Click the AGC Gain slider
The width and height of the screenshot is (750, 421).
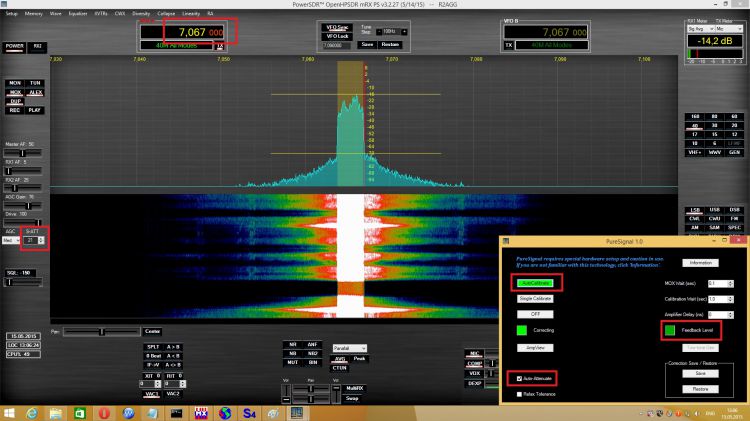point(22,206)
